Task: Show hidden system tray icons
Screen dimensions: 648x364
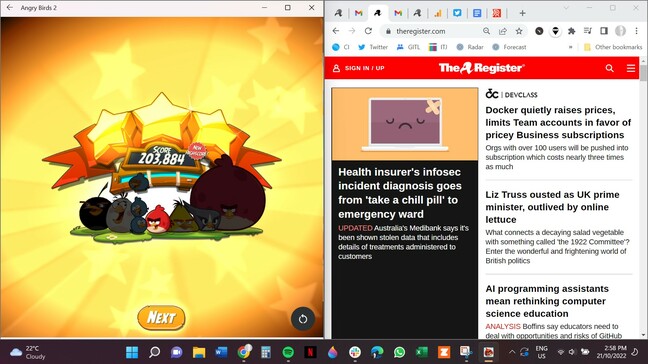Action: 512,352
